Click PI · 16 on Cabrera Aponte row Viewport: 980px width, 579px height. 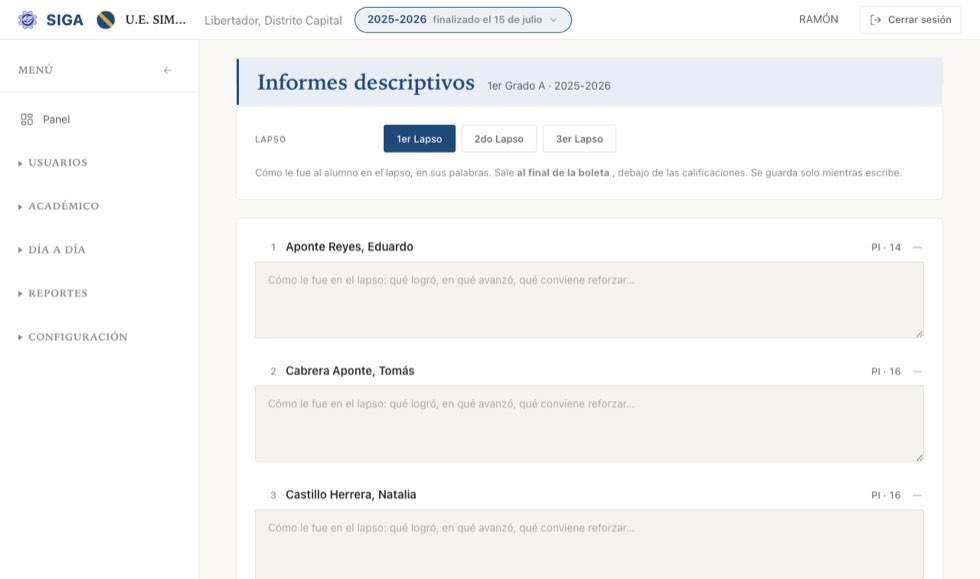coord(886,371)
